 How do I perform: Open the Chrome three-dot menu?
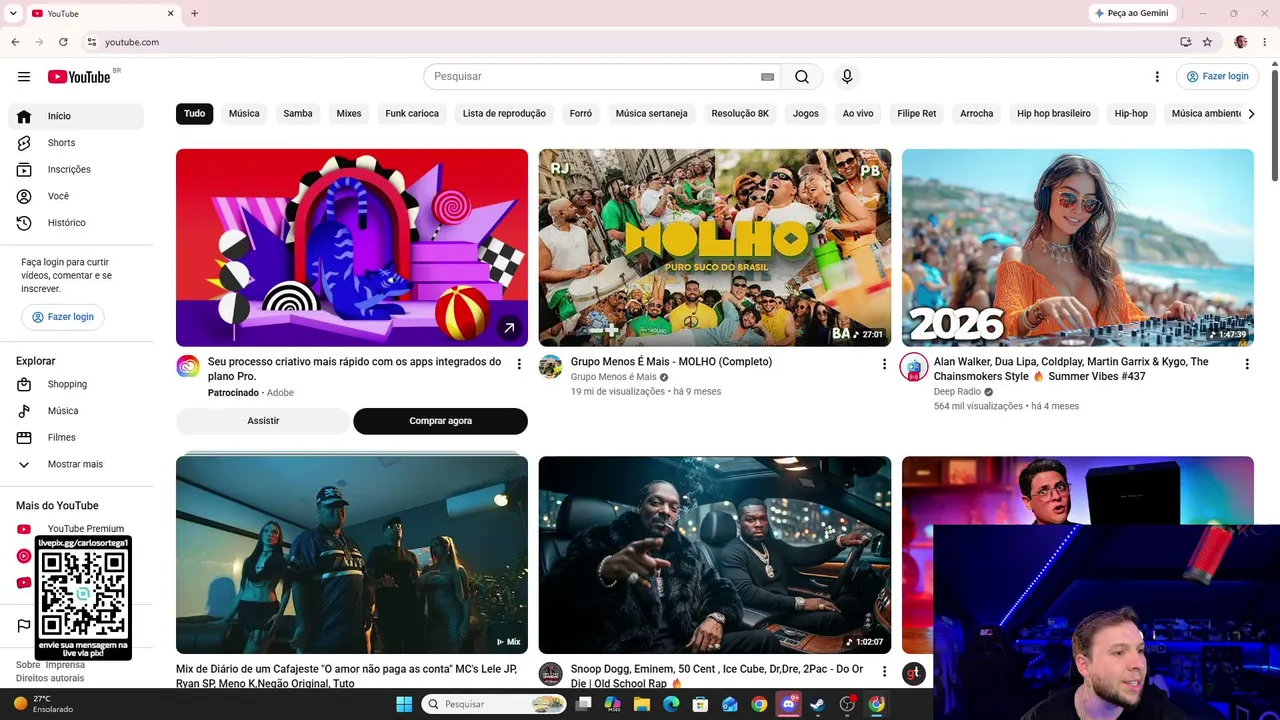(x=1265, y=42)
